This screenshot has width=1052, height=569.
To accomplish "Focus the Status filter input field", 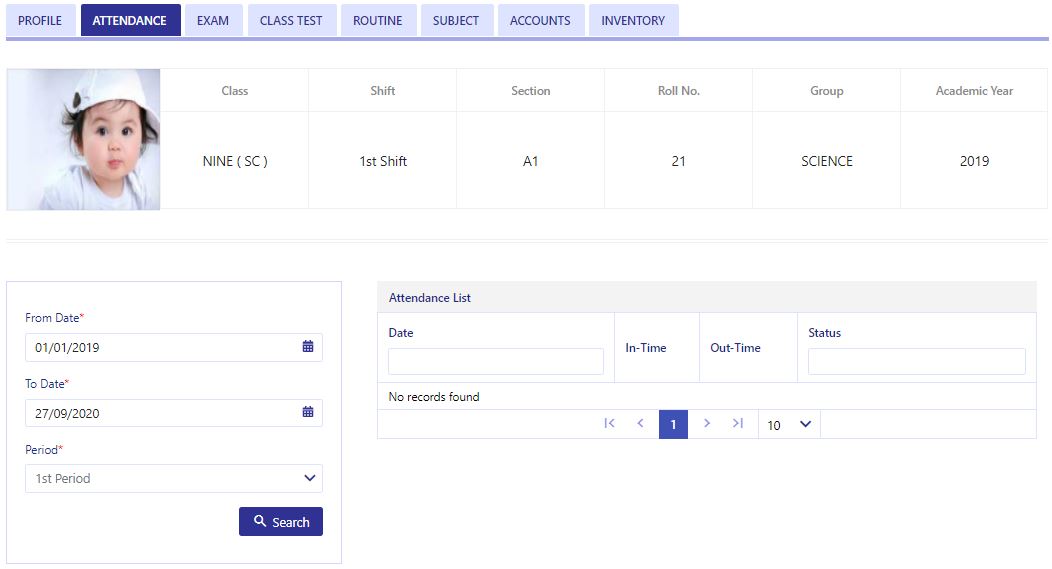I will pos(916,361).
